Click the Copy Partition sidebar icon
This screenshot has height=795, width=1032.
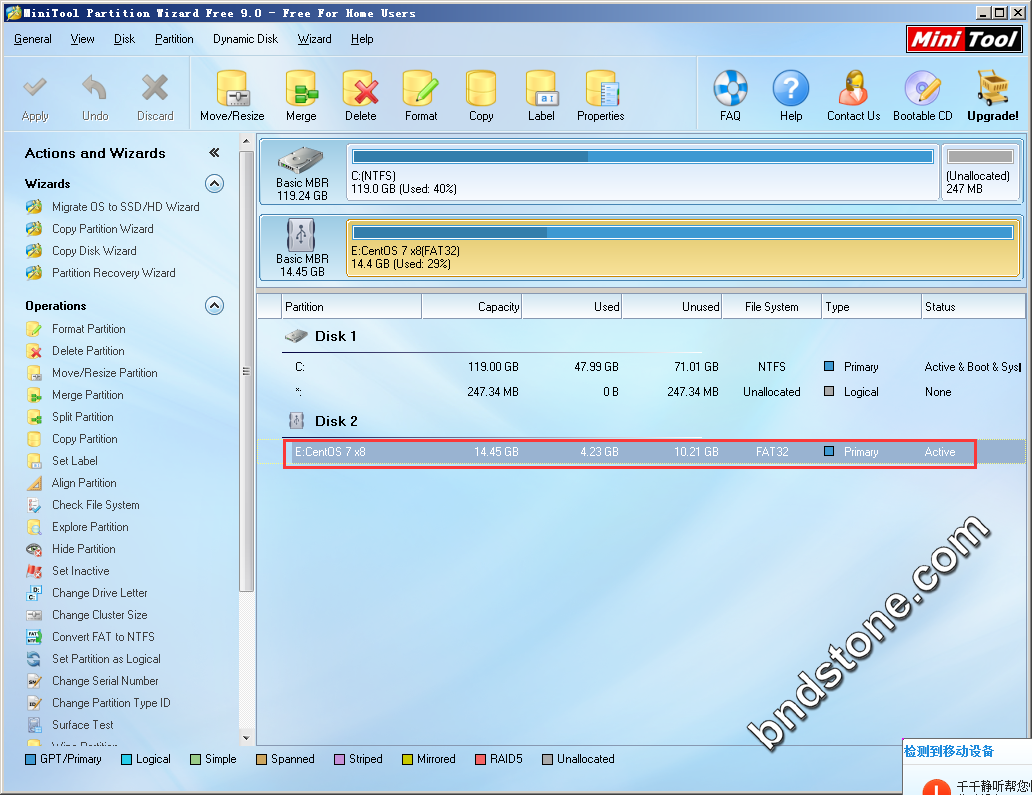[34, 439]
